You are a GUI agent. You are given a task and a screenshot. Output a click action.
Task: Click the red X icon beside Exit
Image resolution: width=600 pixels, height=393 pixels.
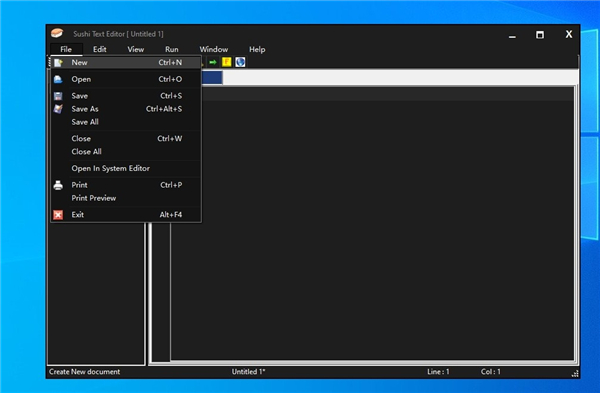click(58, 215)
